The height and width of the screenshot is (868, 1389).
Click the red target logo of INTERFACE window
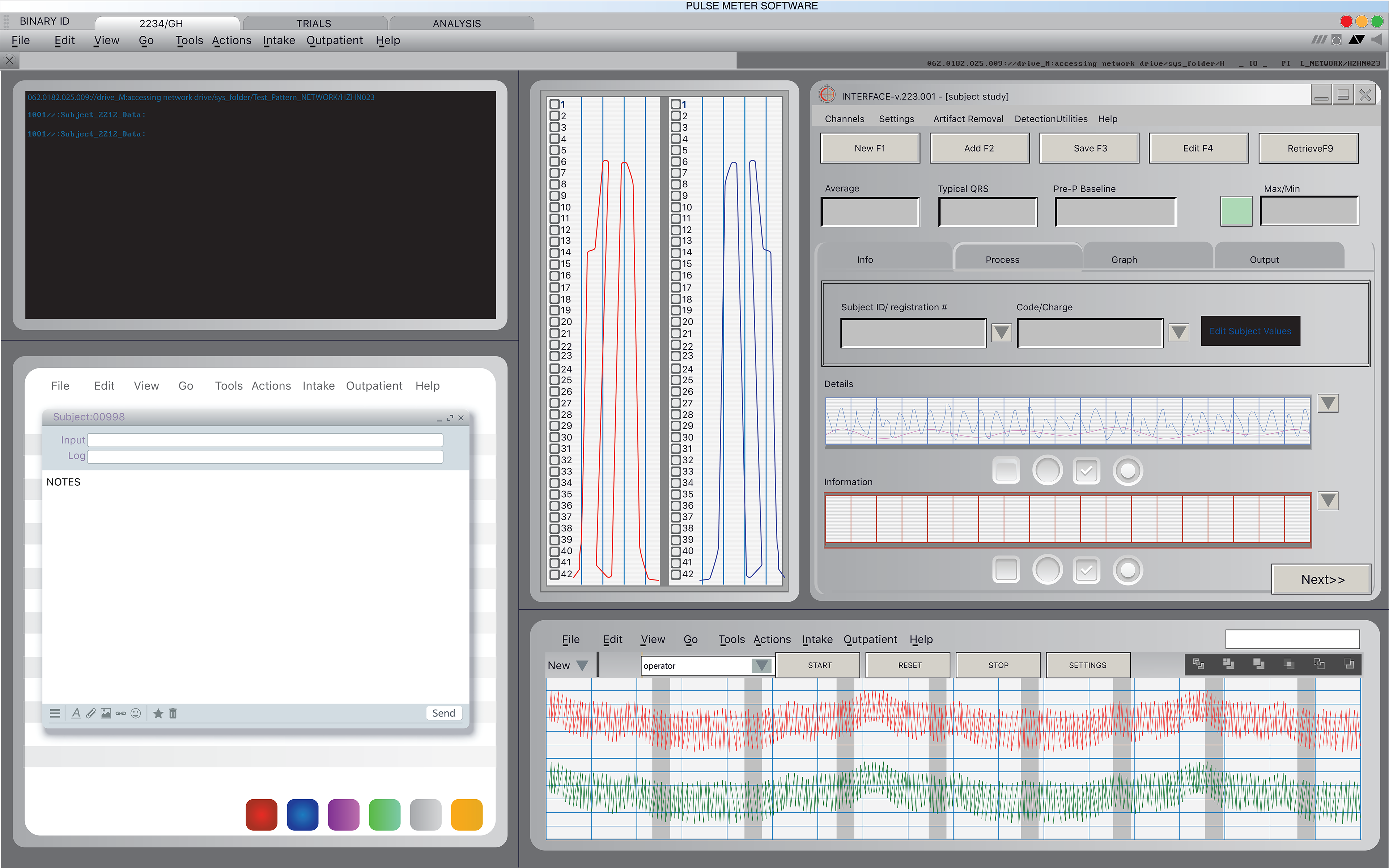point(827,94)
